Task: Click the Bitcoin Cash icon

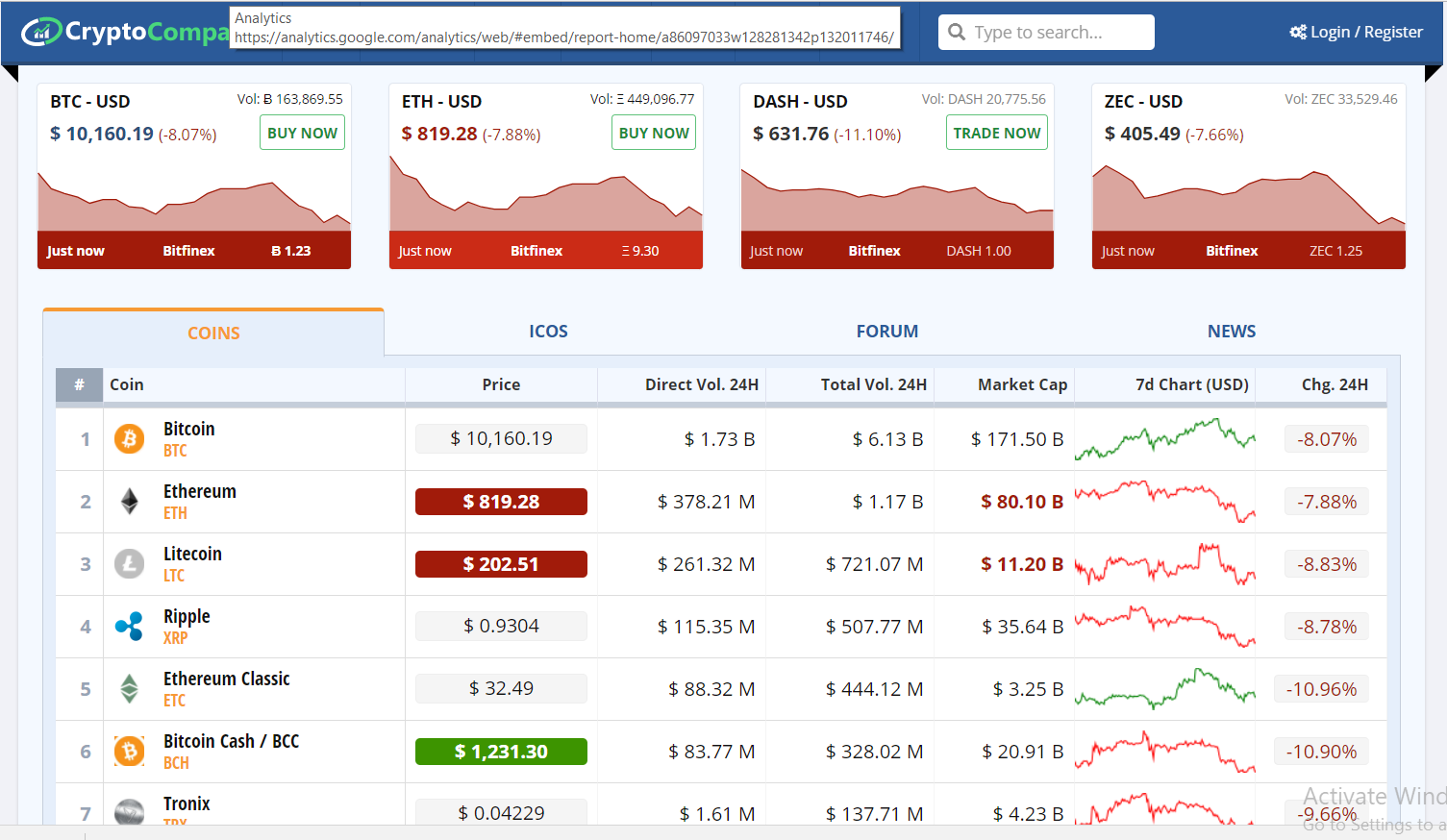Action: click(129, 751)
